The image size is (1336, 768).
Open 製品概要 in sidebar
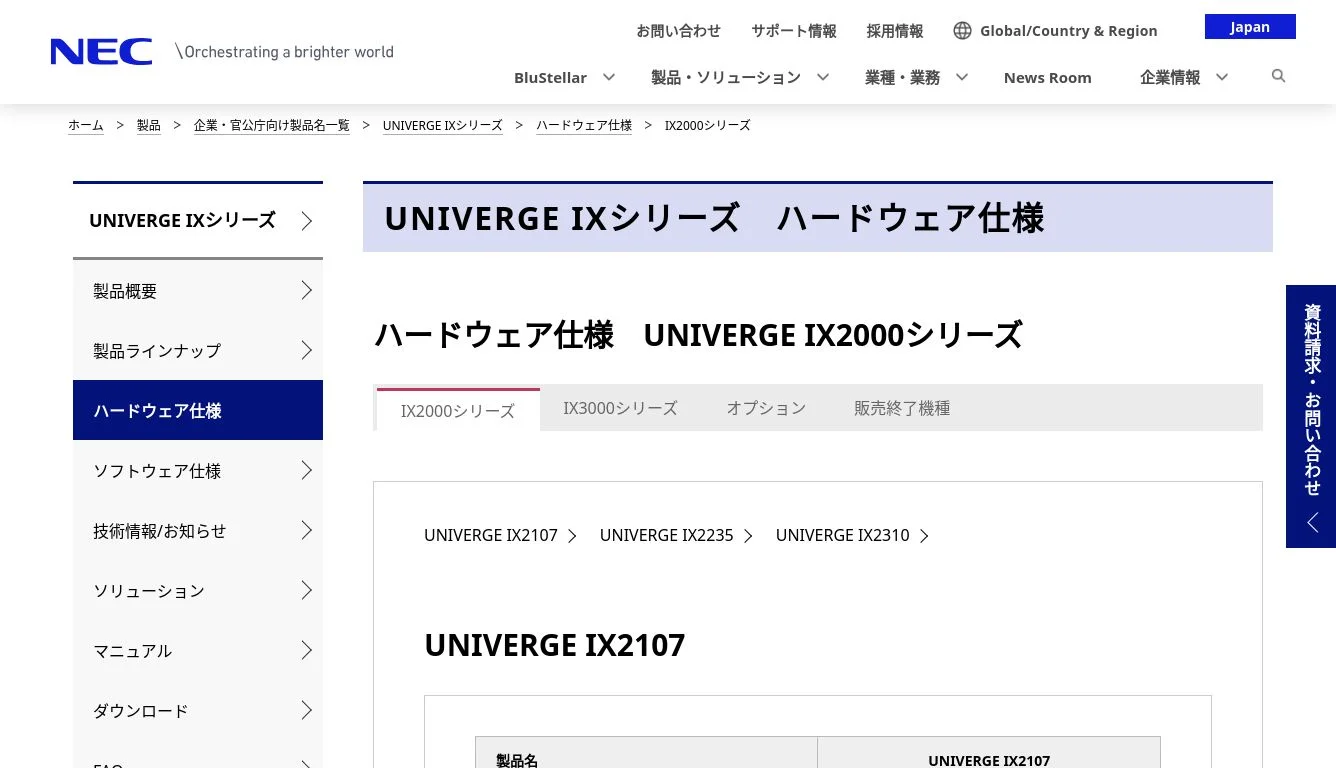[x=198, y=291]
